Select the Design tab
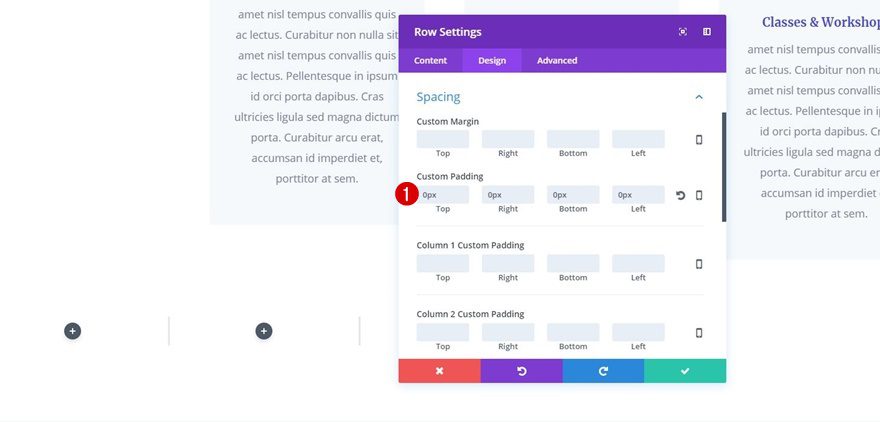The height and width of the screenshot is (422, 880). [x=492, y=61]
